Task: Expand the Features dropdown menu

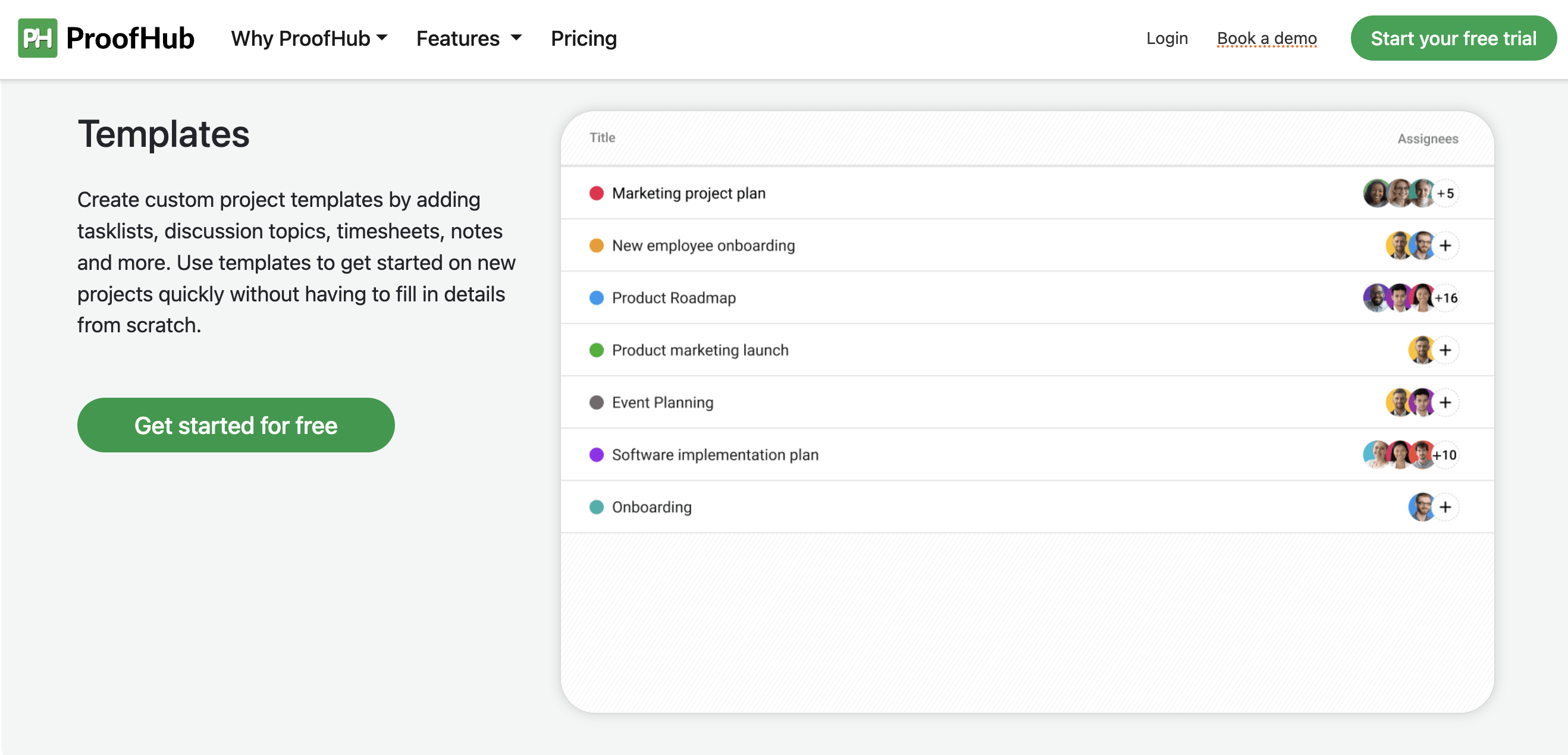Action: tap(469, 38)
